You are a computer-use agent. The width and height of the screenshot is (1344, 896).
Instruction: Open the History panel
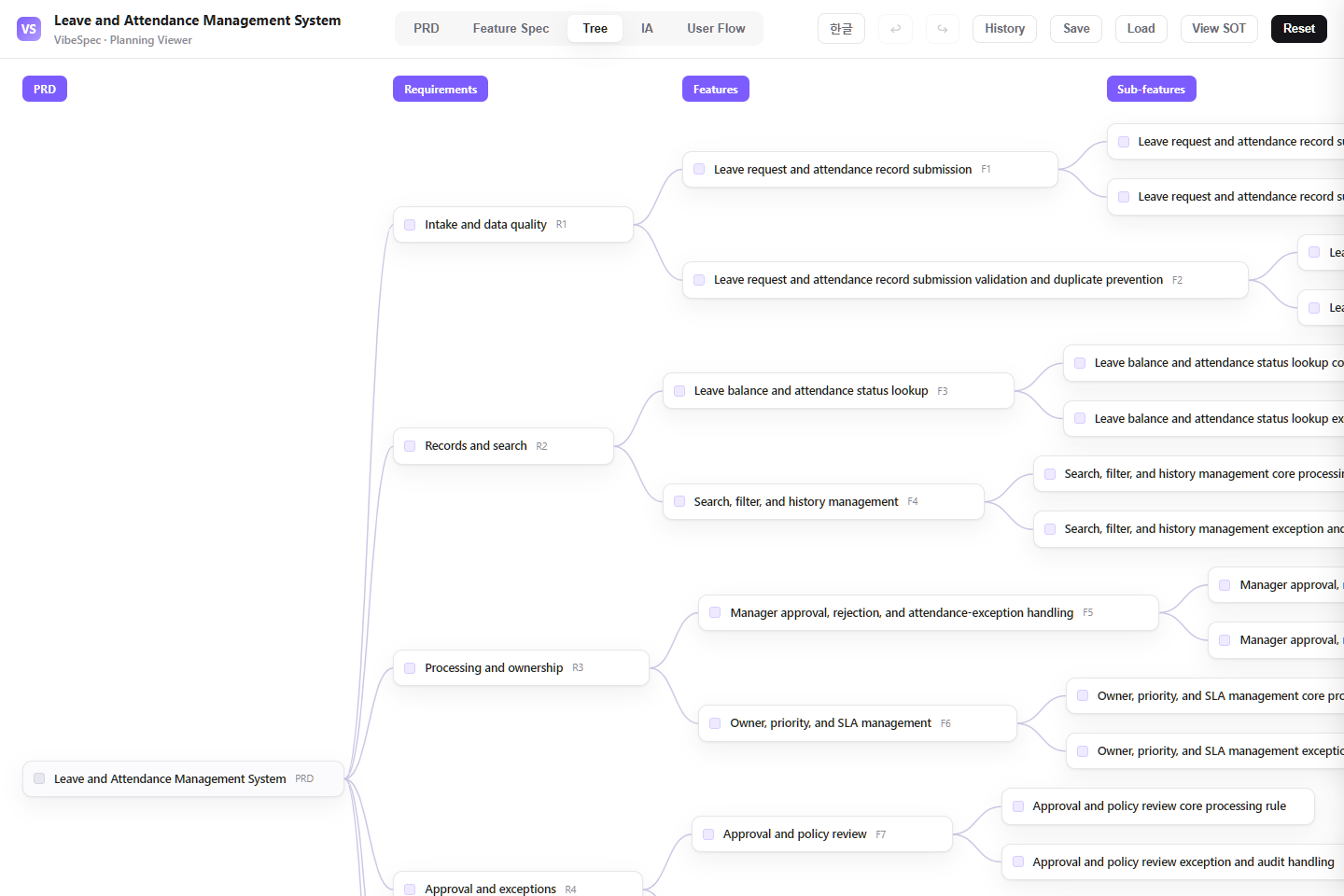pyautogui.click(x=1004, y=29)
